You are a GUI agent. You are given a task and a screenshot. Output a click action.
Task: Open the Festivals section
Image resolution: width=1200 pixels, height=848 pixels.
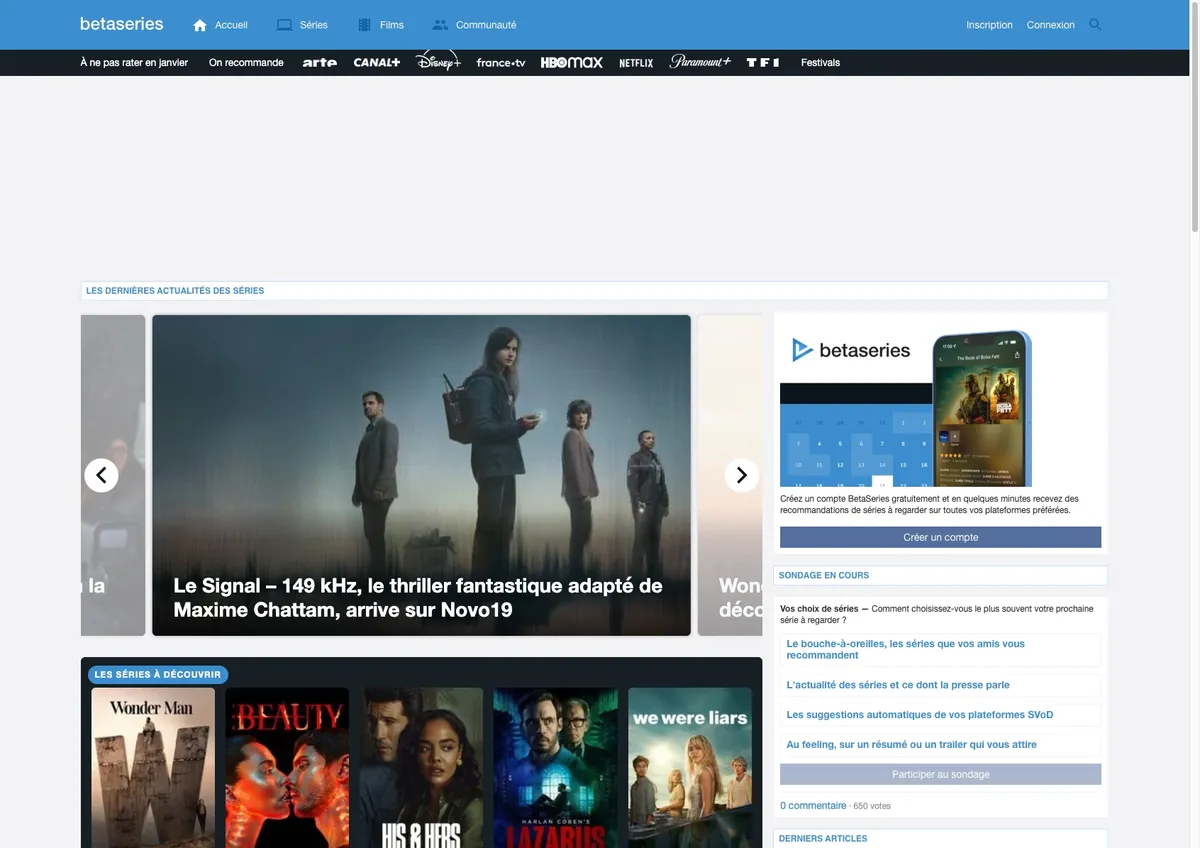click(x=820, y=62)
